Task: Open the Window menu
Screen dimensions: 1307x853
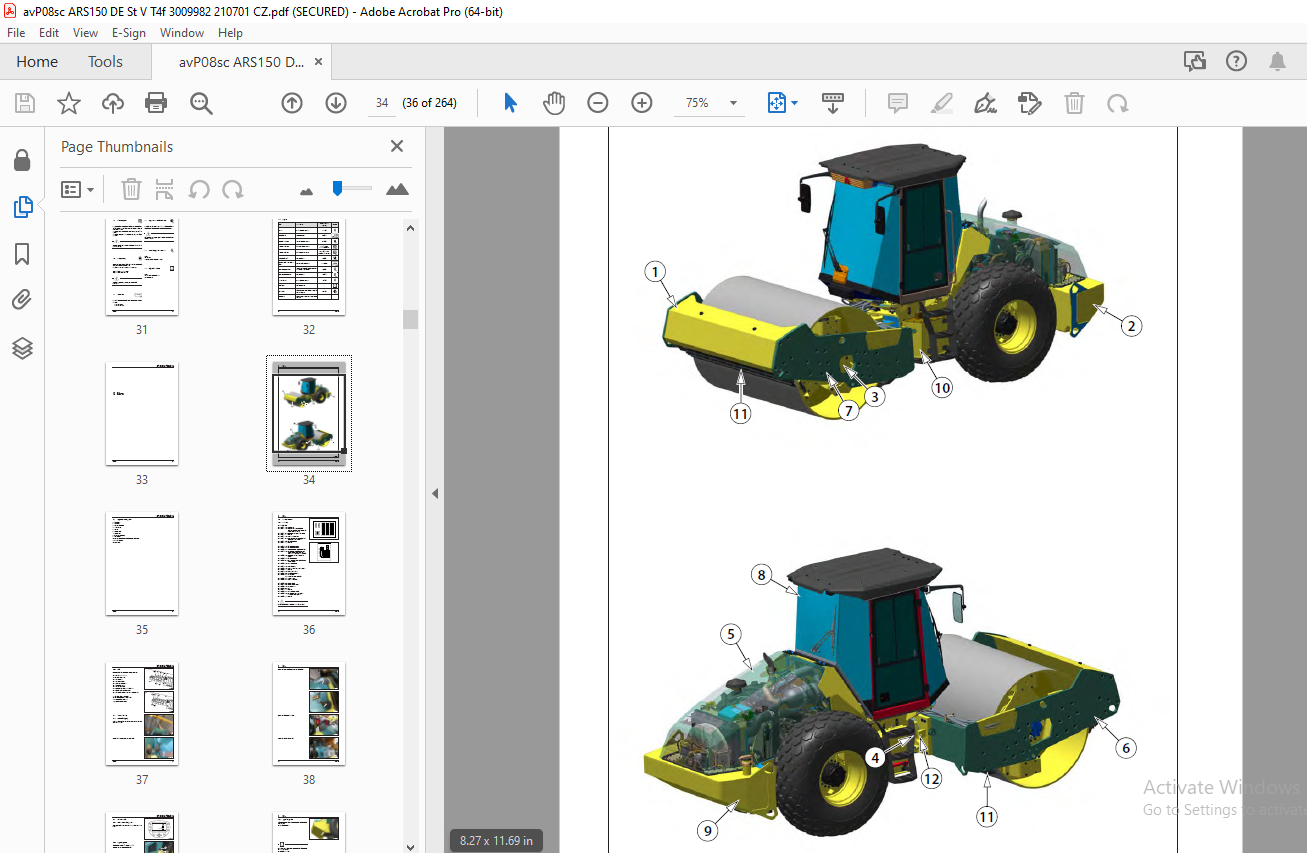Action: coord(182,33)
